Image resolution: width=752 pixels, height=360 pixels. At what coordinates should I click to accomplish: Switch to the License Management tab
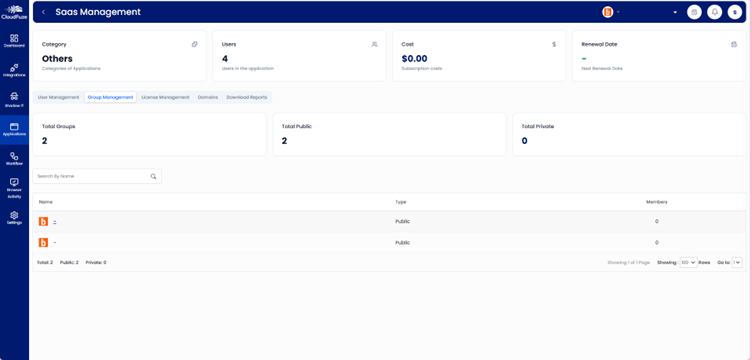[165, 97]
